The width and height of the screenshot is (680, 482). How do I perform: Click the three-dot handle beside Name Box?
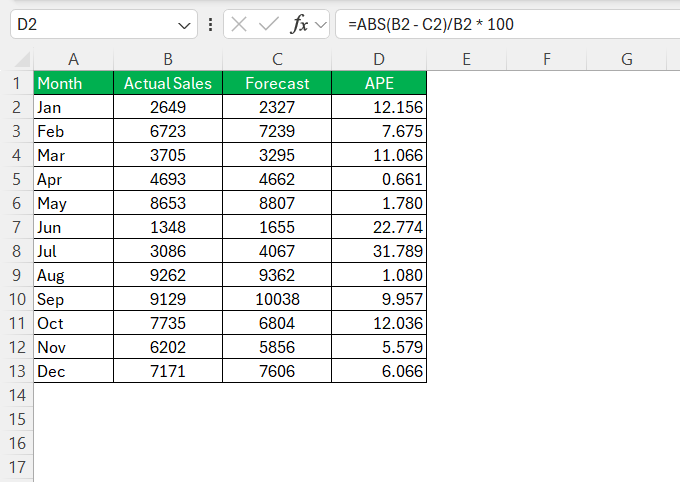(210, 24)
